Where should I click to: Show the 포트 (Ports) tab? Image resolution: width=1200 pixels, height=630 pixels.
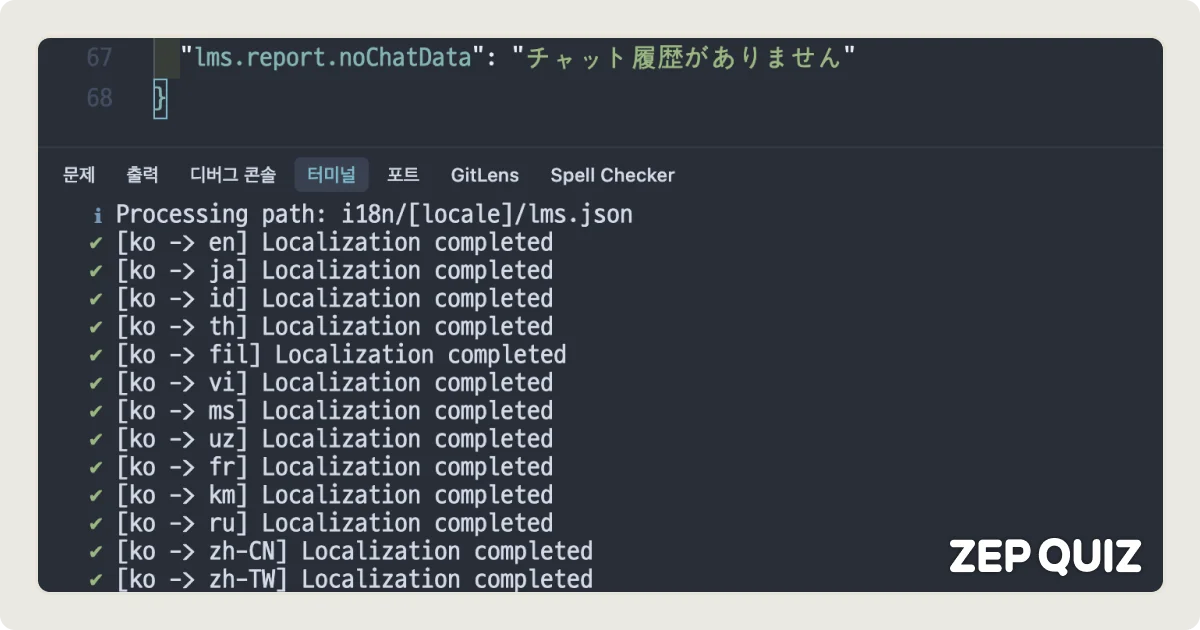pyautogui.click(x=403, y=175)
